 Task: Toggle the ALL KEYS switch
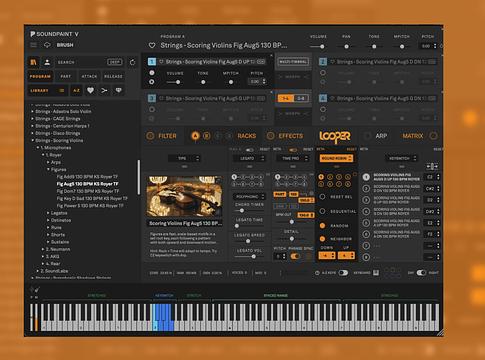[x=343, y=273]
